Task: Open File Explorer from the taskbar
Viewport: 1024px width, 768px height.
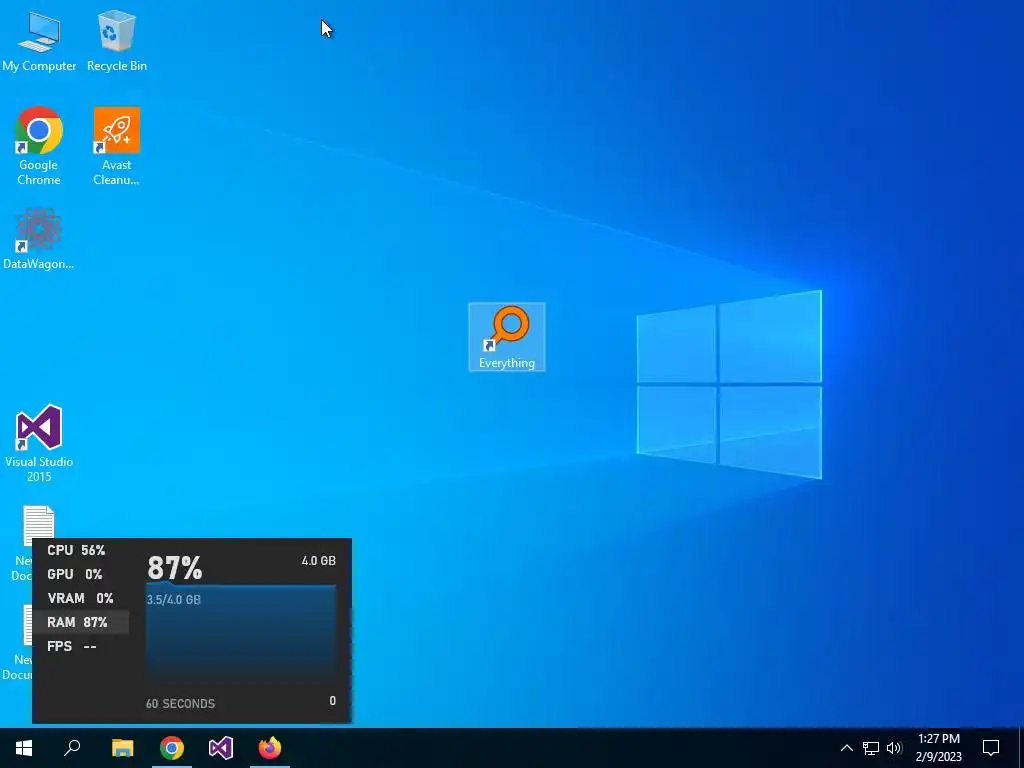Action: 123,748
